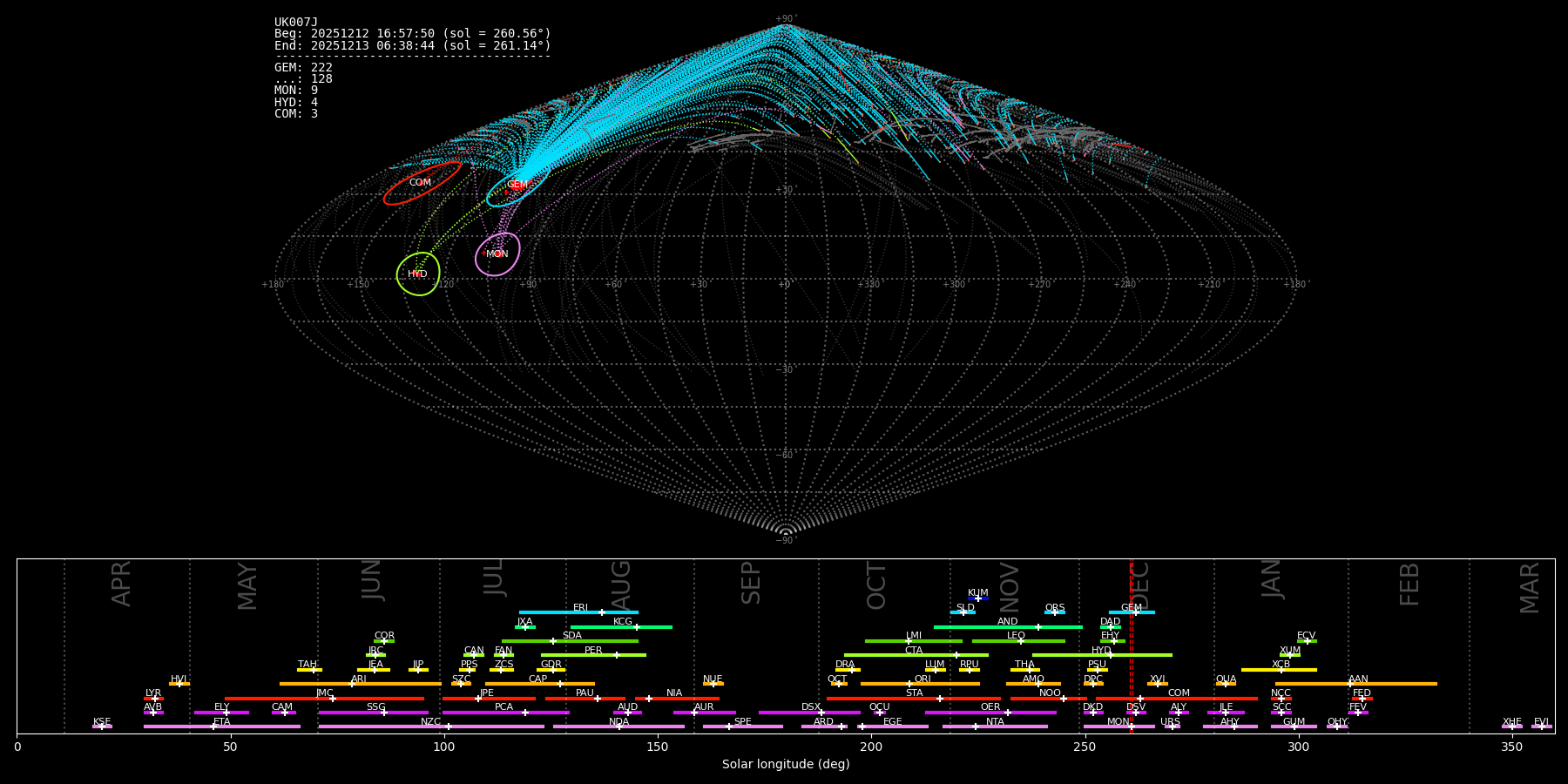This screenshot has height=784, width=1568.
Task: Click the XHE shower marker in timeline
Action: pos(1512,727)
